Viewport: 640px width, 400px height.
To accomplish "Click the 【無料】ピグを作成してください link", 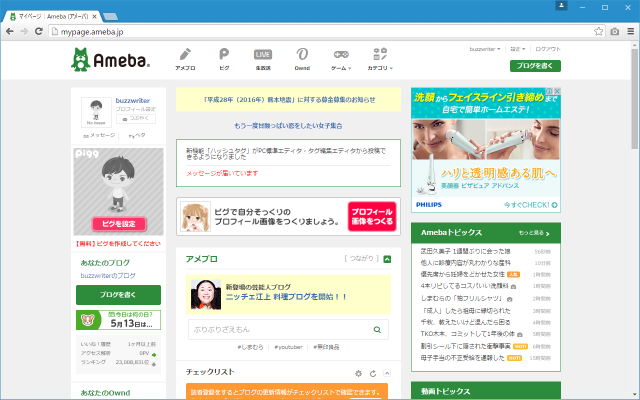I will pyautogui.click(x=118, y=244).
